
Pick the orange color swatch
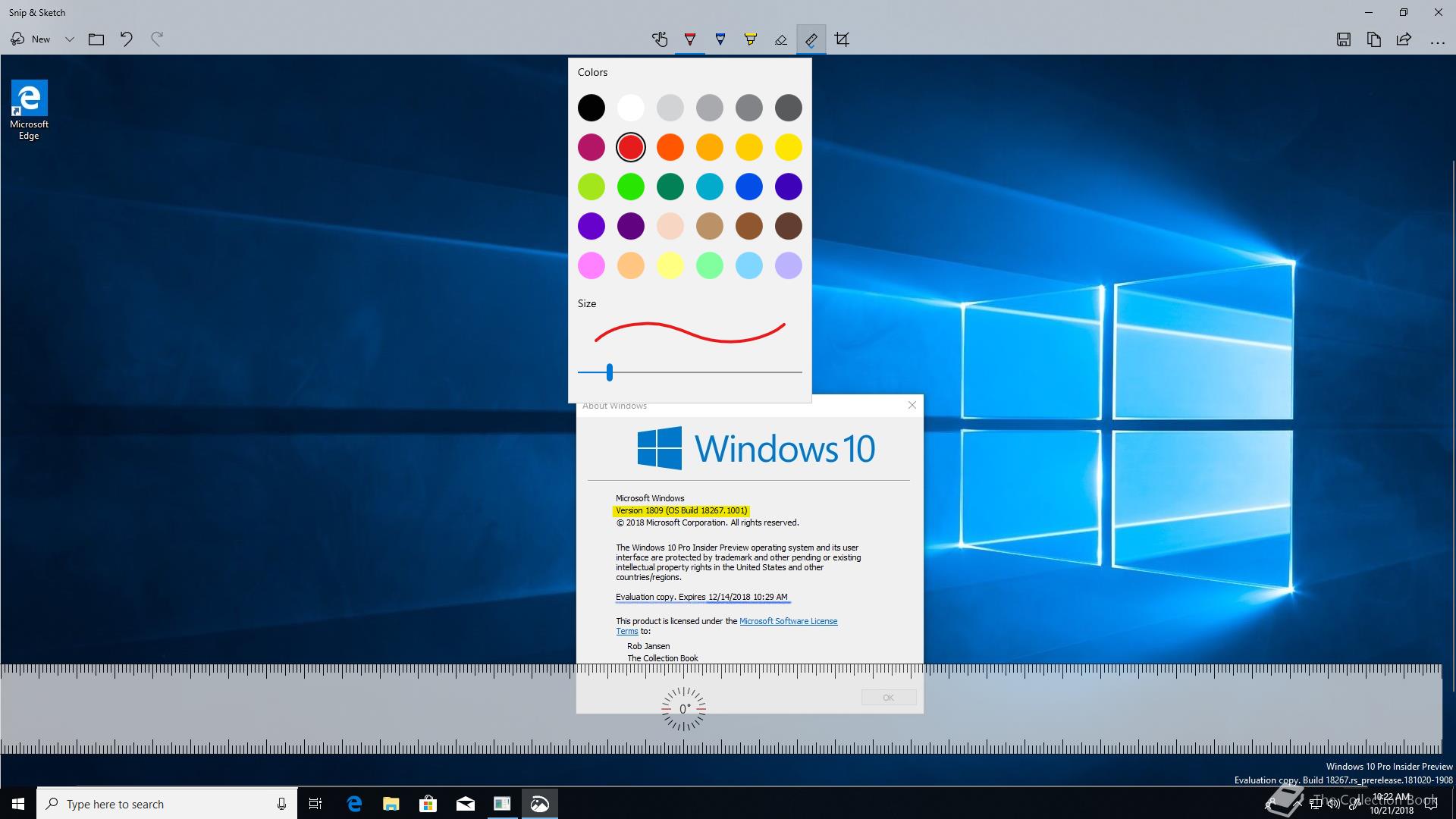(670, 147)
